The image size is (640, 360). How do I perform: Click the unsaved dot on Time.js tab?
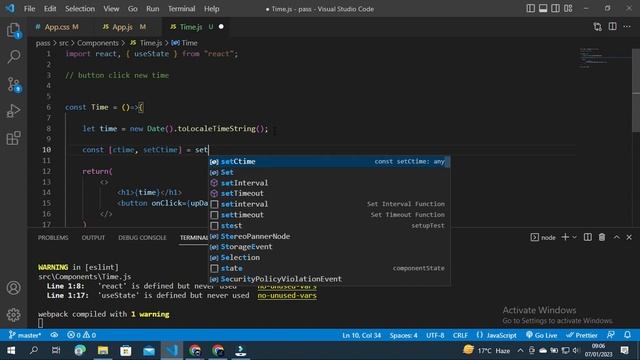pos(221,27)
